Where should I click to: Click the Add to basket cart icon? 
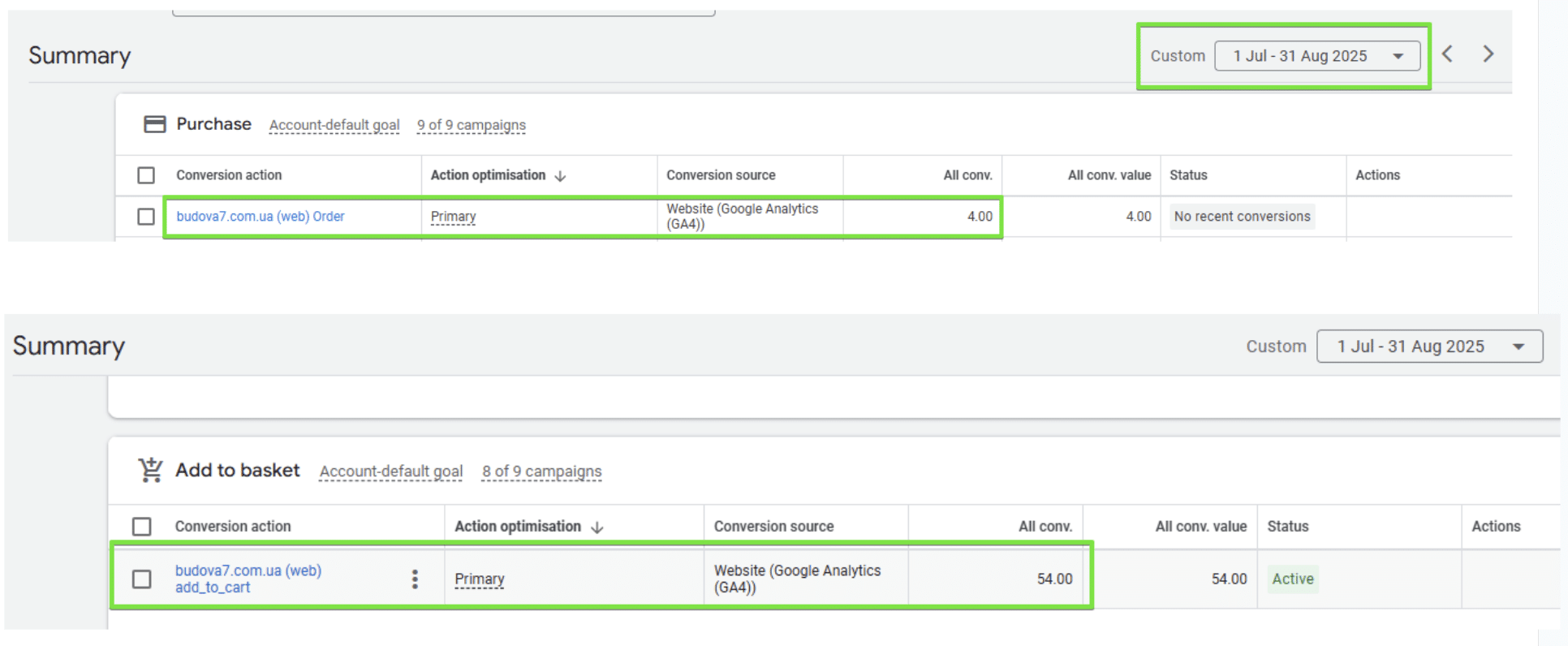point(151,470)
